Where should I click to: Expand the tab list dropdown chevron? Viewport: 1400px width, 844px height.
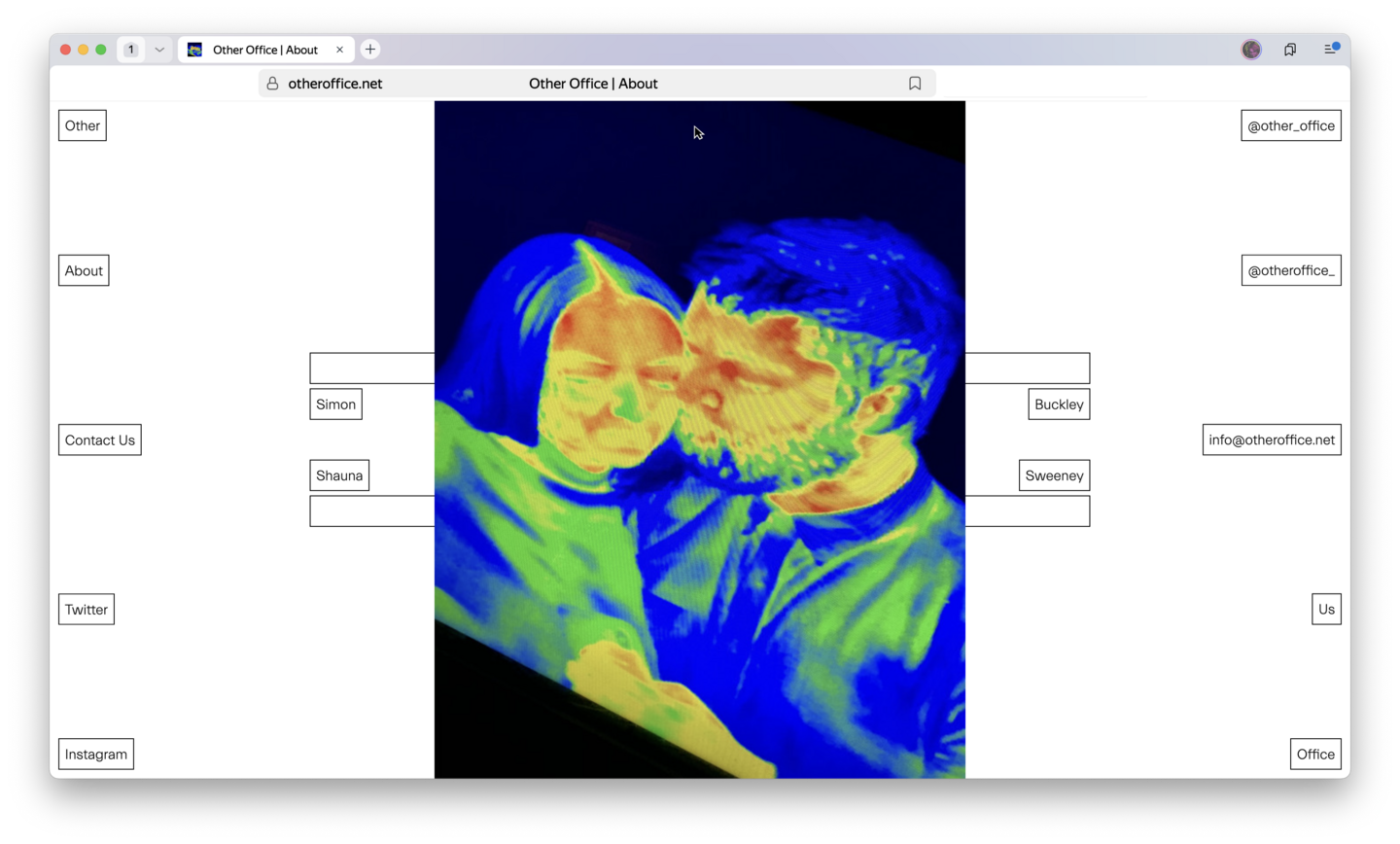(x=159, y=50)
